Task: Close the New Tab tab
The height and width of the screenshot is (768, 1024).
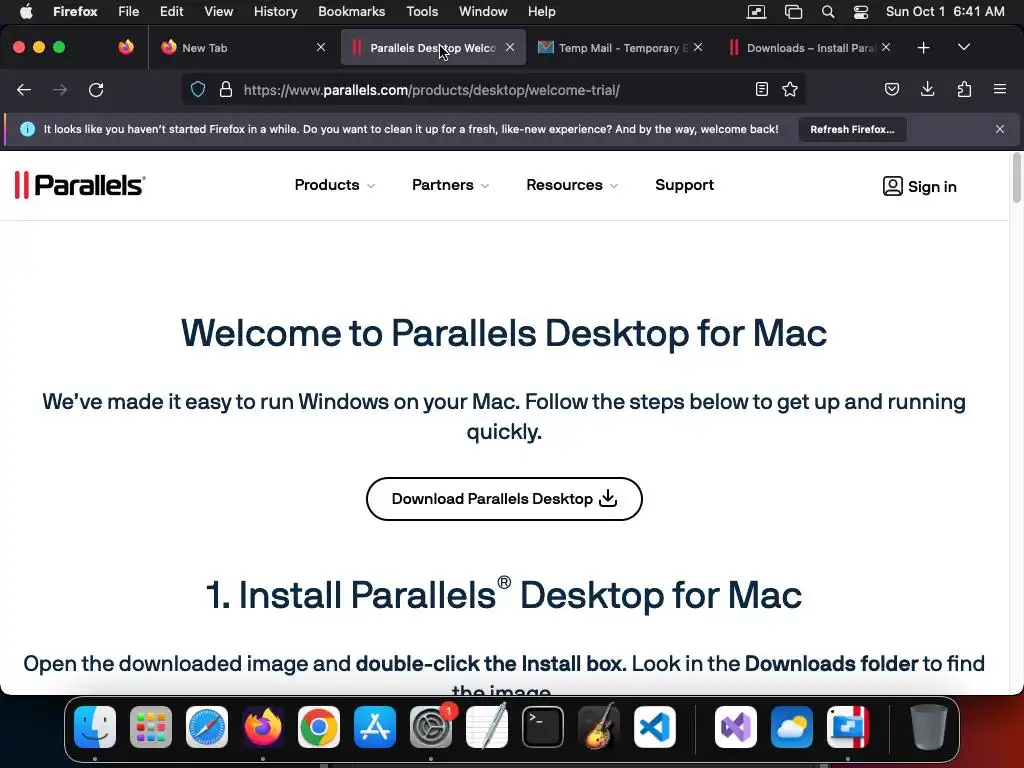Action: [x=321, y=47]
